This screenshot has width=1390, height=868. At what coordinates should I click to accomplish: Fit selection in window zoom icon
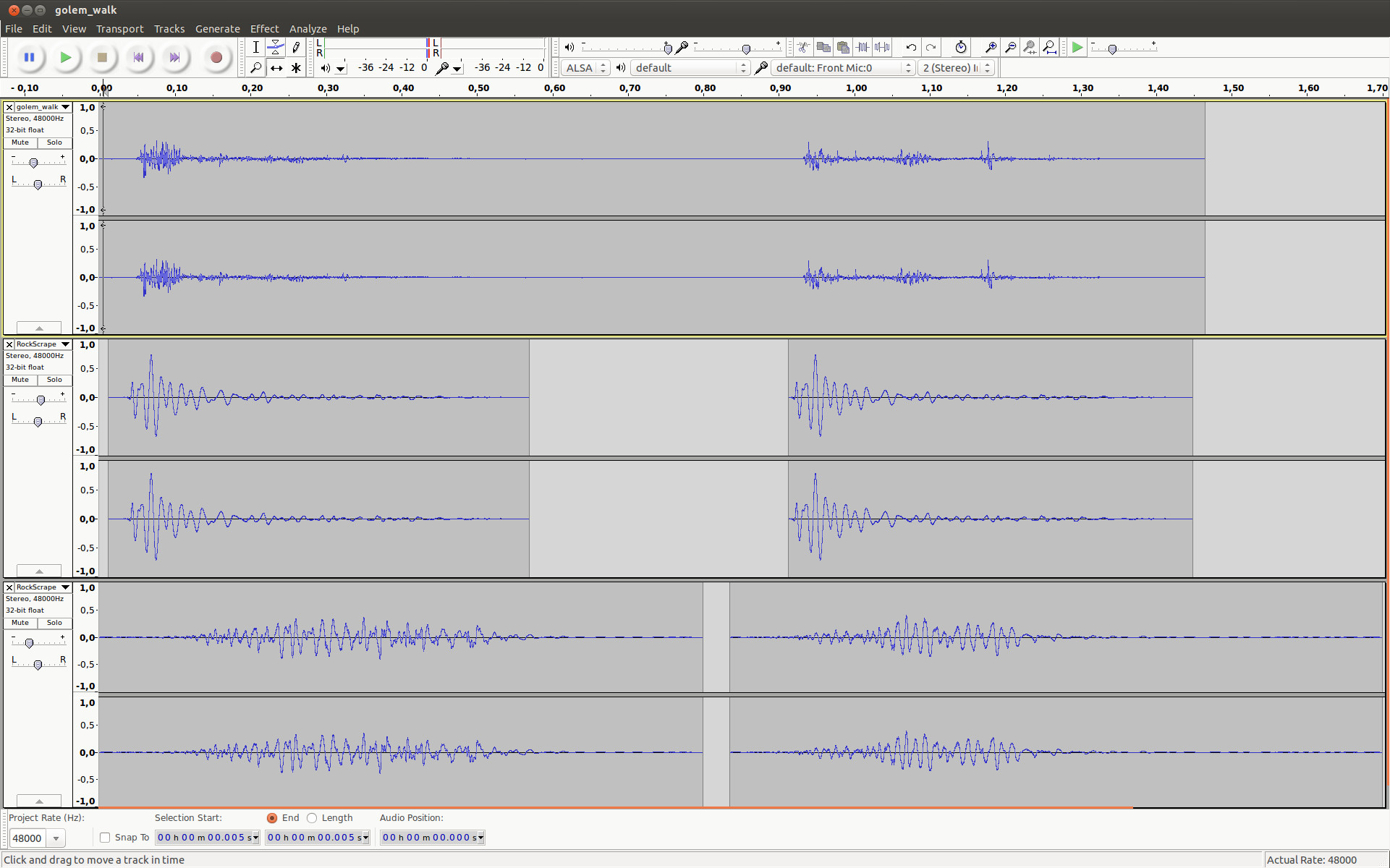click(1030, 48)
